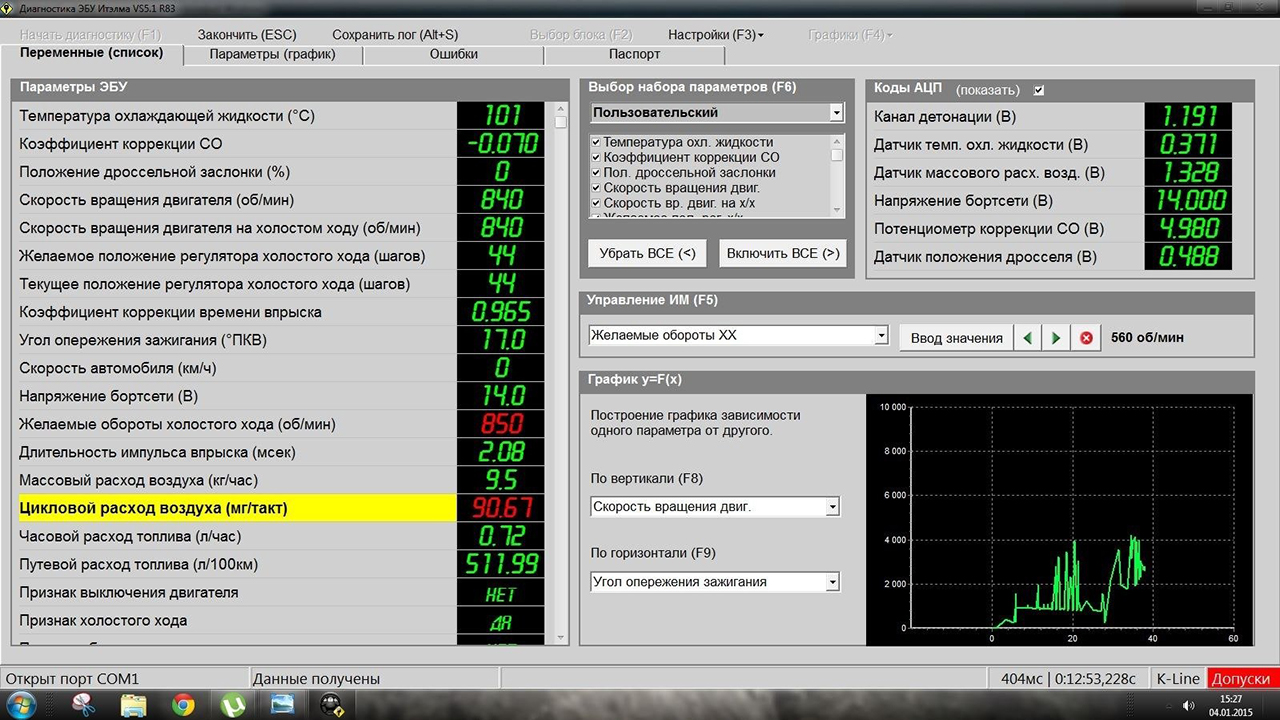Uncheck Пол. дроссельной заслонки parameter
The height and width of the screenshot is (720, 1280).
596,173
